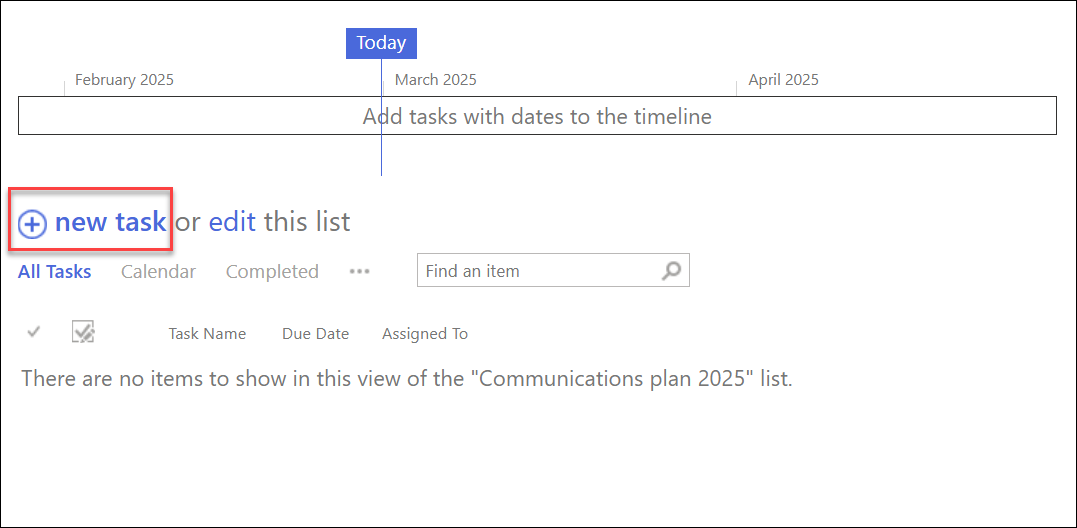Sort by the Task Name column header
Screen dimensions: 1077x528
[207, 334]
